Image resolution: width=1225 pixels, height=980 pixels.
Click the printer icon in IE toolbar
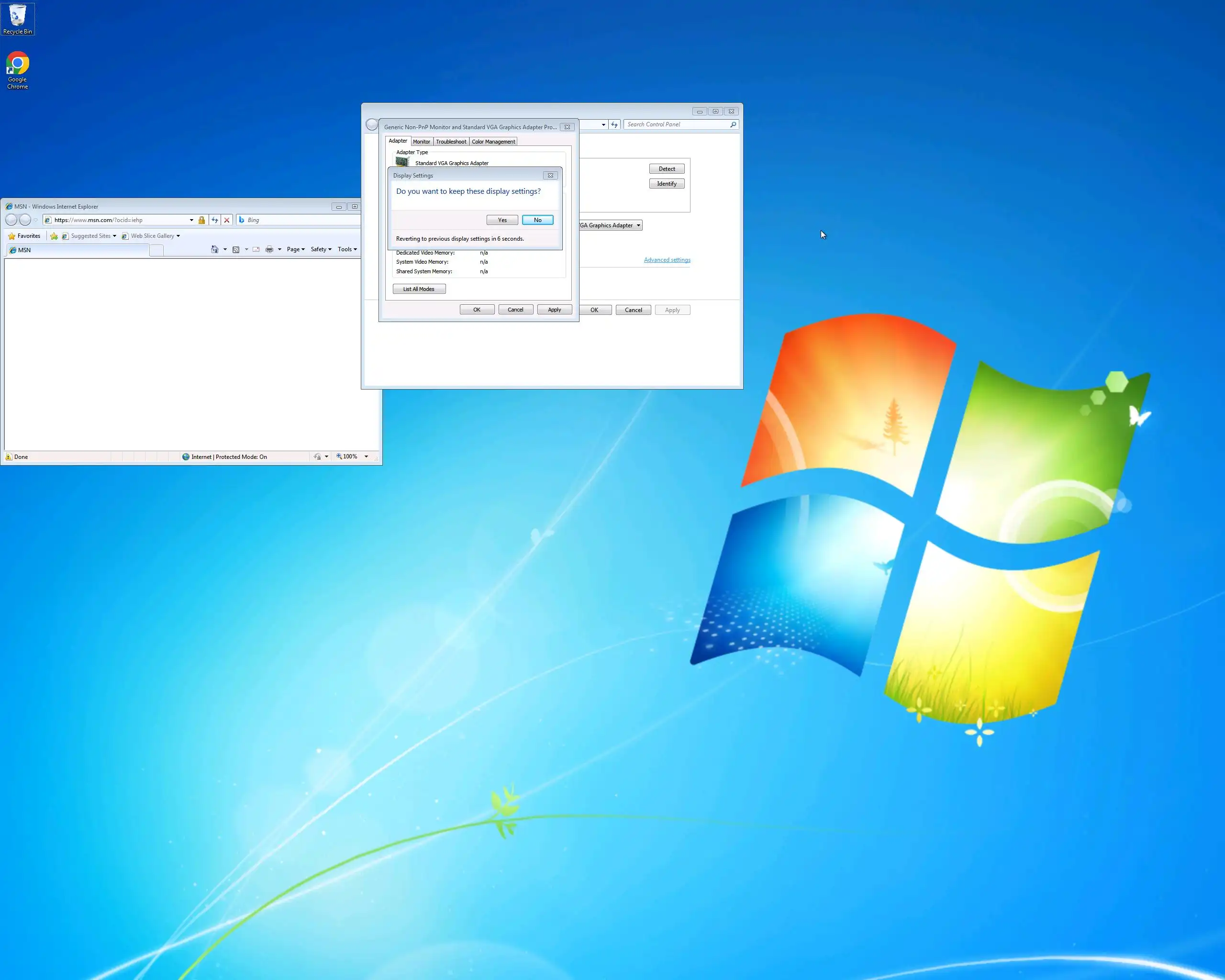(x=269, y=249)
